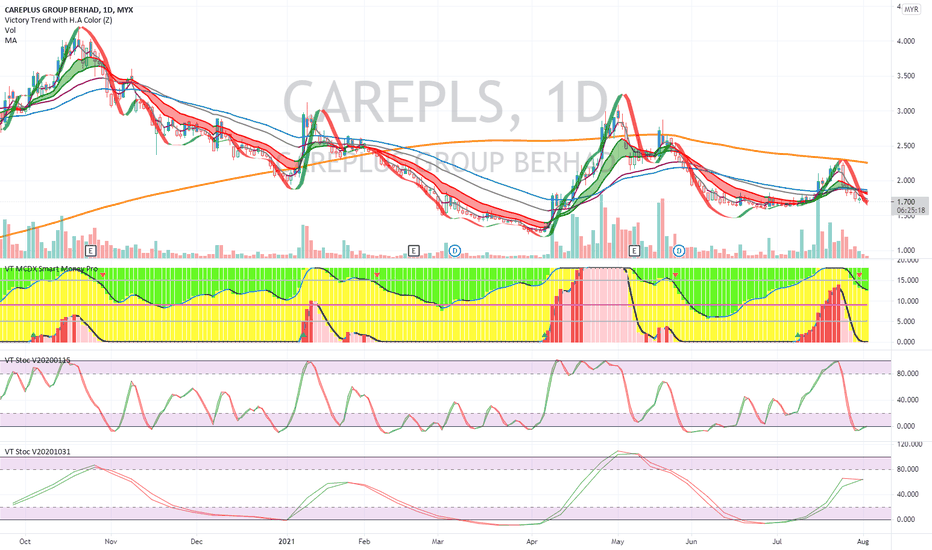This screenshot has width=932, height=550.
Task: Click the MYR currency badge
Action: (911, 10)
